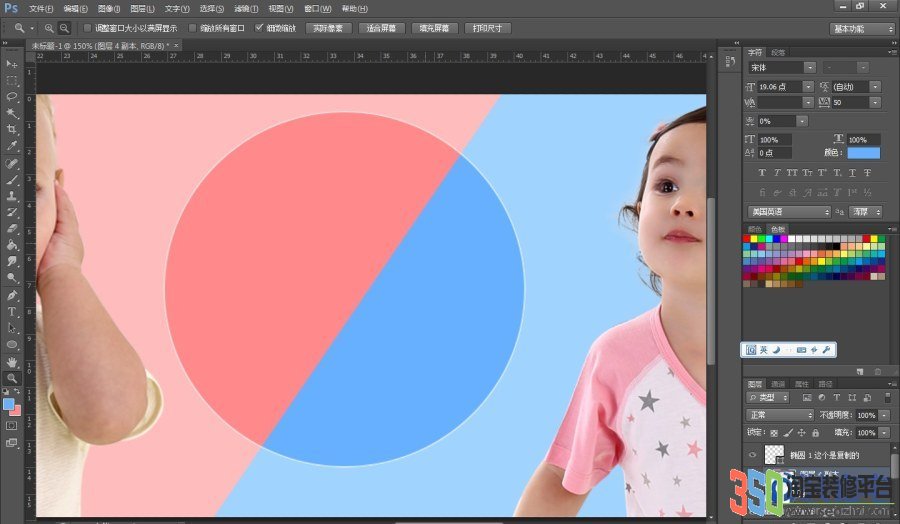Select the Hand tool
Screen dimensions: 900x524
[11, 362]
